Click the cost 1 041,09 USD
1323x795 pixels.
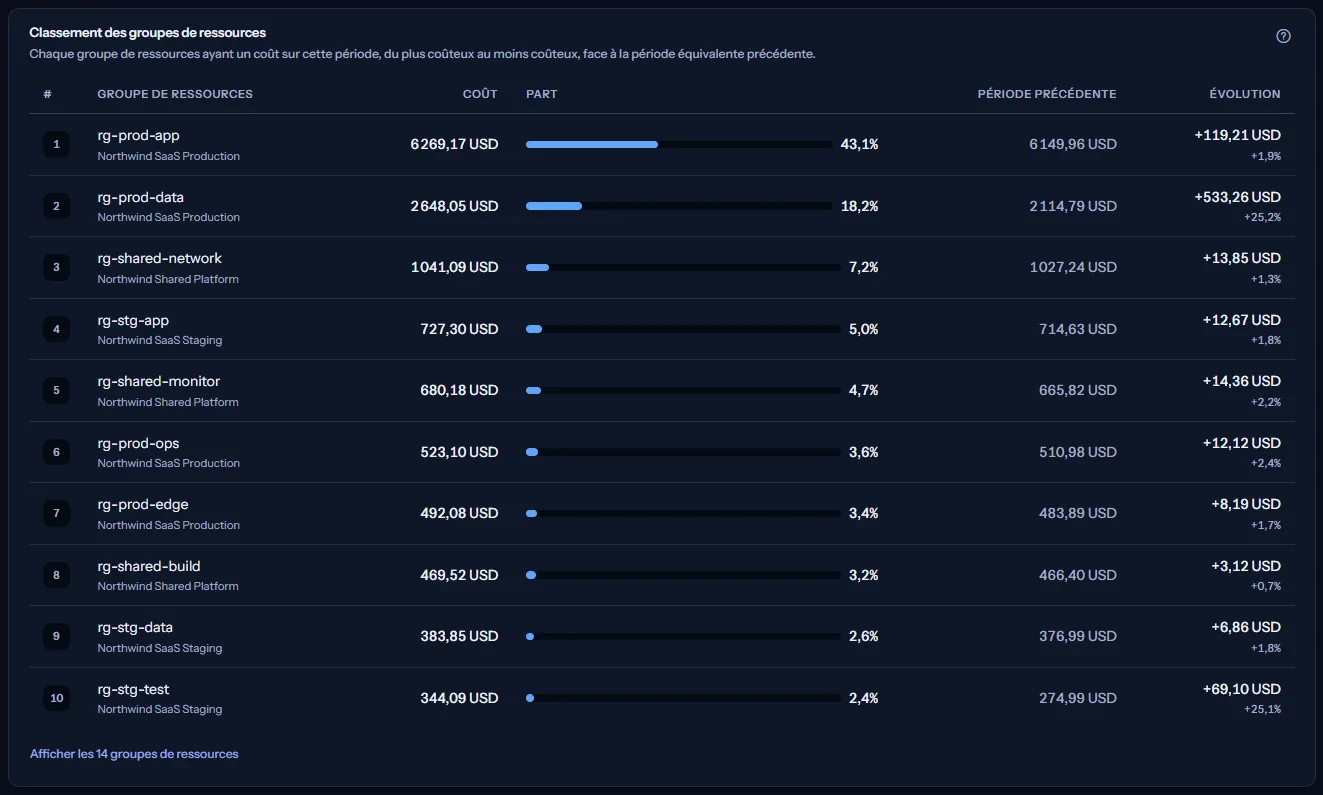tap(454, 267)
